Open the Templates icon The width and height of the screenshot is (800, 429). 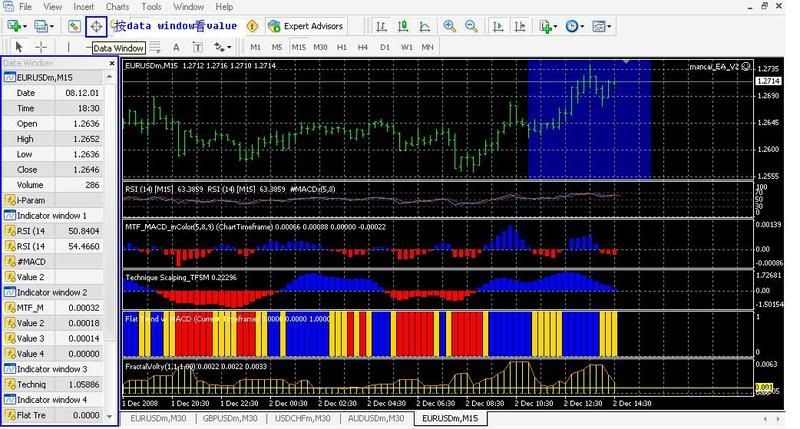598,26
